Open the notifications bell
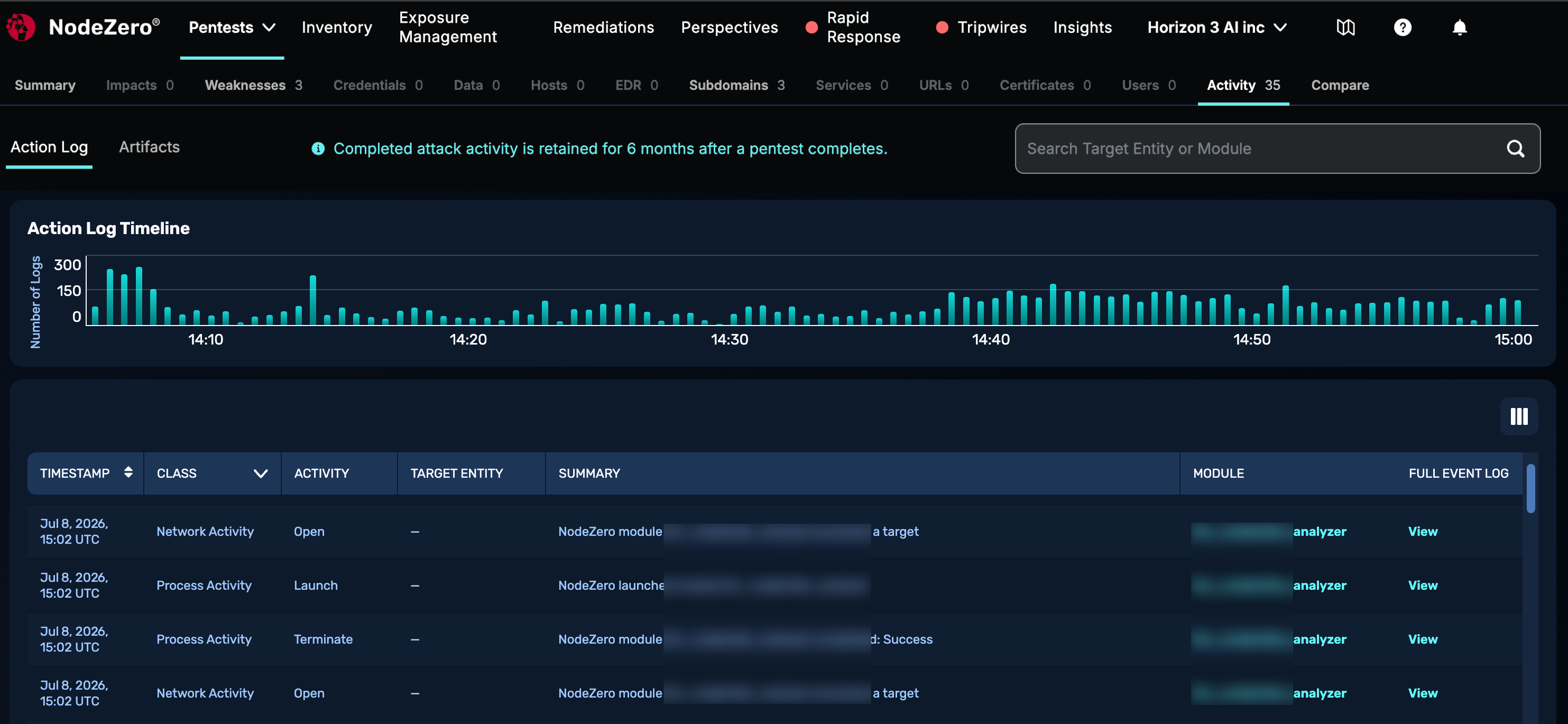The width and height of the screenshot is (1568, 724). [x=1459, y=27]
